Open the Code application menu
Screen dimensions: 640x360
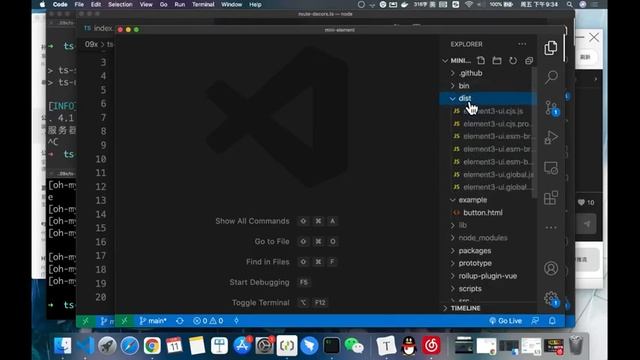point(60,4)
